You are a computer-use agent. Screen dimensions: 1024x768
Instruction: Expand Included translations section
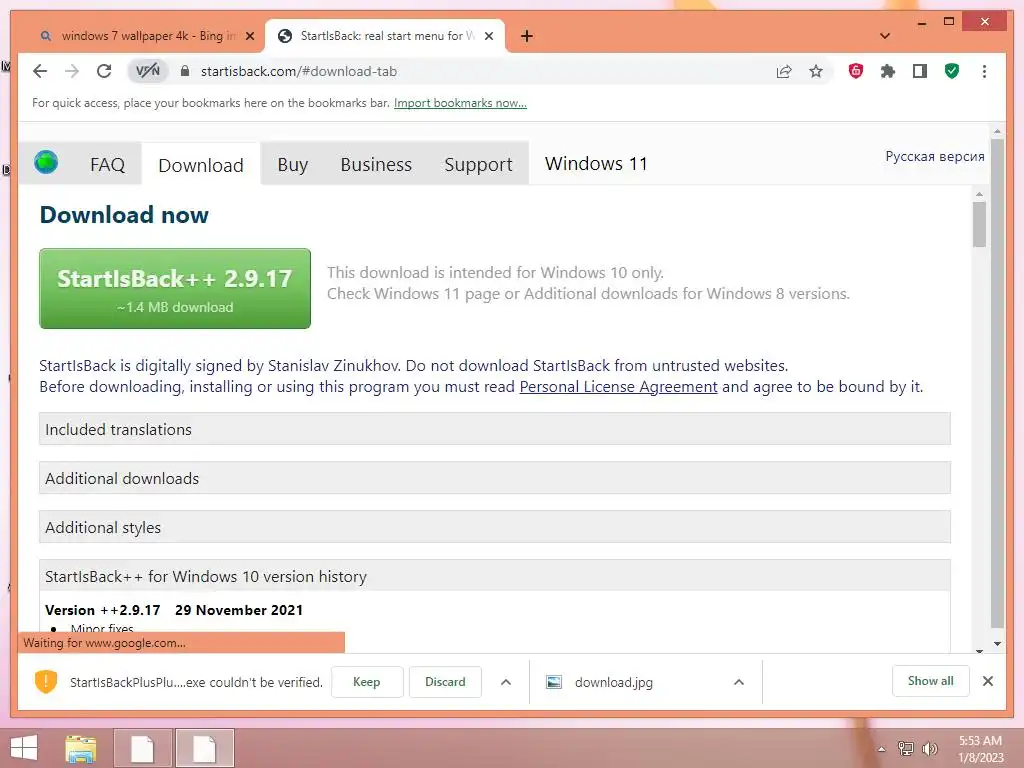494,429
